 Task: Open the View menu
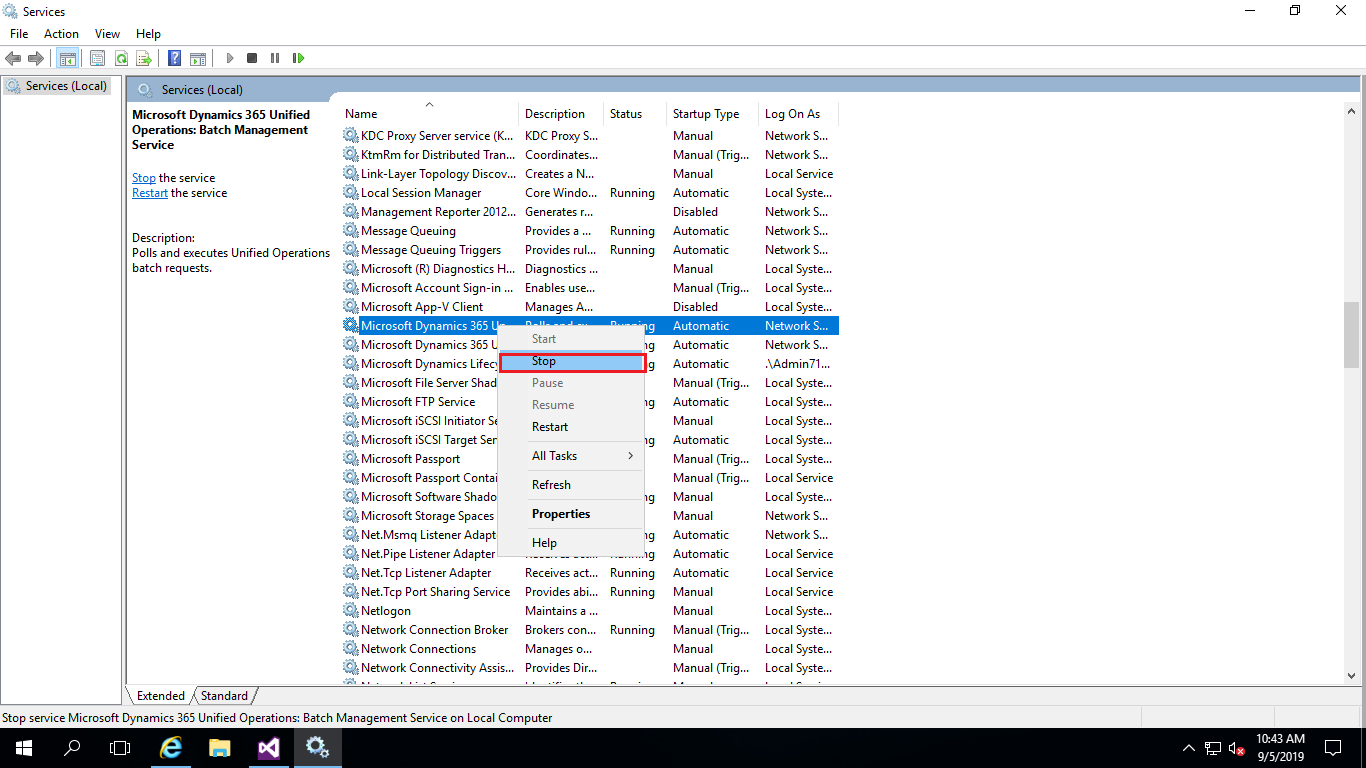(x=107, y=34)
